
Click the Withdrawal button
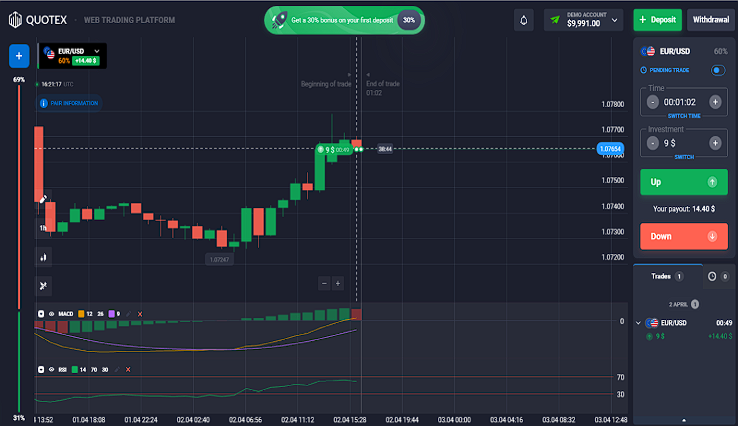pyautogui.click(x=711, y=19)
